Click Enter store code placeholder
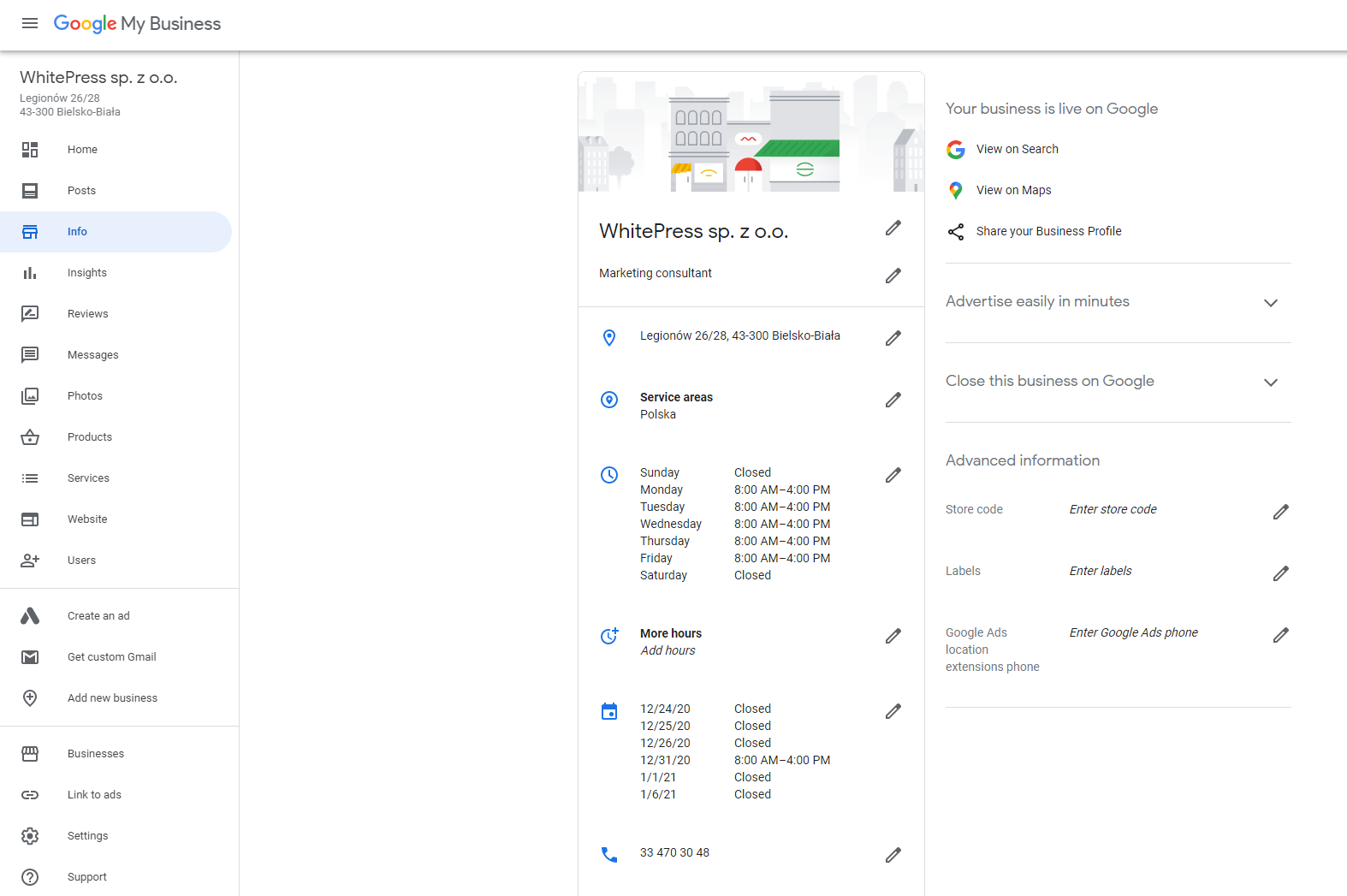Viewport: 1347px width, 896px height. coord(1113,509)
